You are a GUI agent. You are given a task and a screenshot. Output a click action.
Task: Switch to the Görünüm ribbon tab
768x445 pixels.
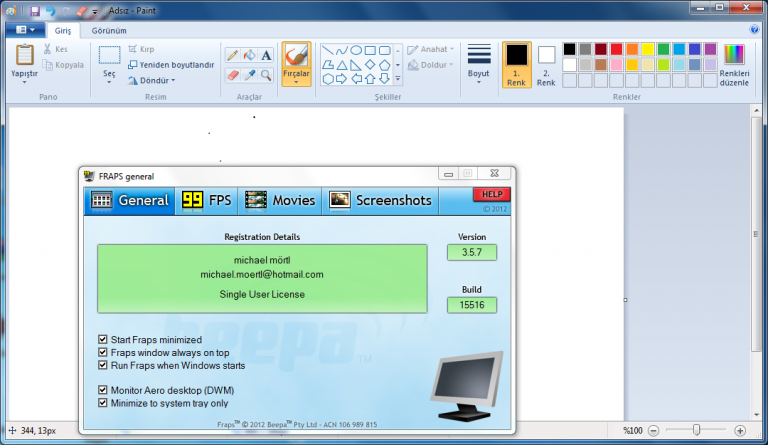109,30
